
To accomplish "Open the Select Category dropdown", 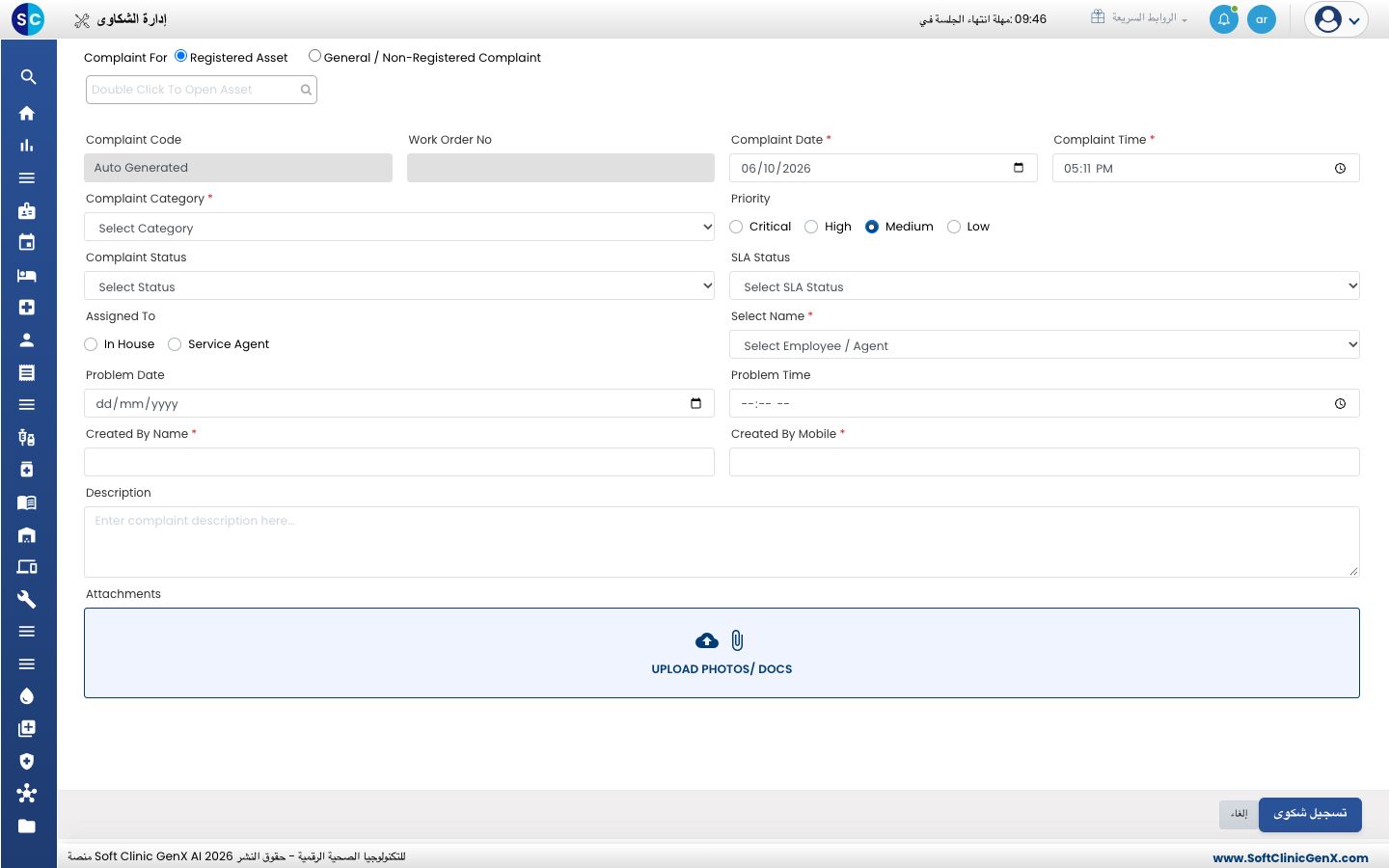I will [x=399, y=228].
